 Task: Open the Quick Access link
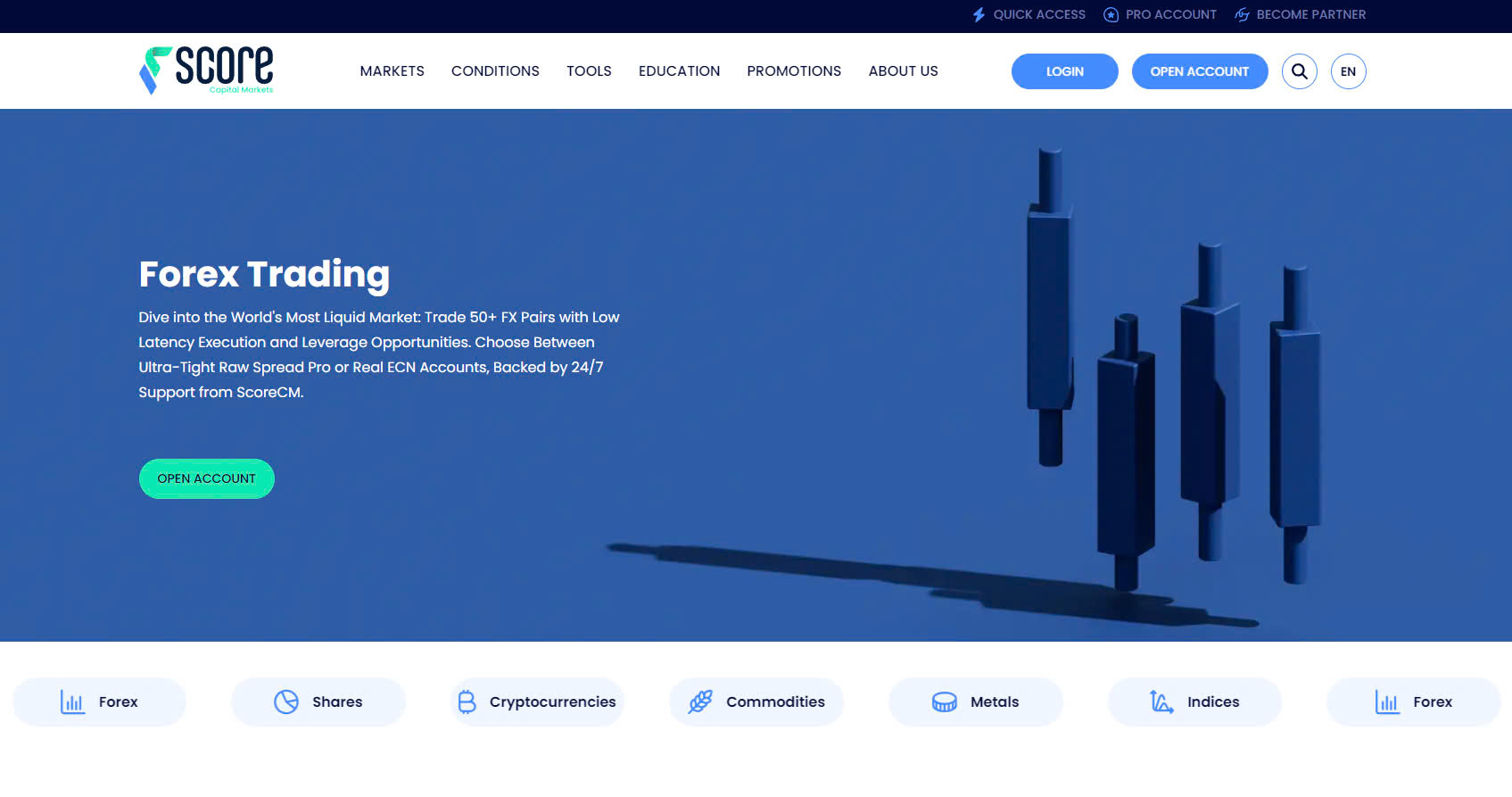click(x=1029, y=14)
